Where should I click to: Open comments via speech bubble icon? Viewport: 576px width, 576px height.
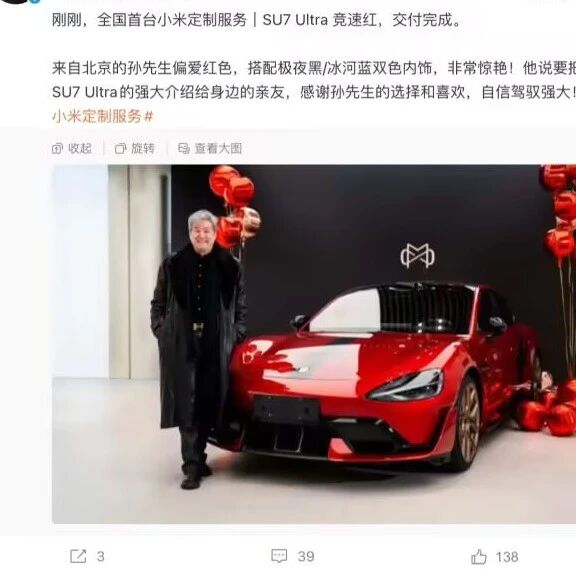(x=279, y=556)
